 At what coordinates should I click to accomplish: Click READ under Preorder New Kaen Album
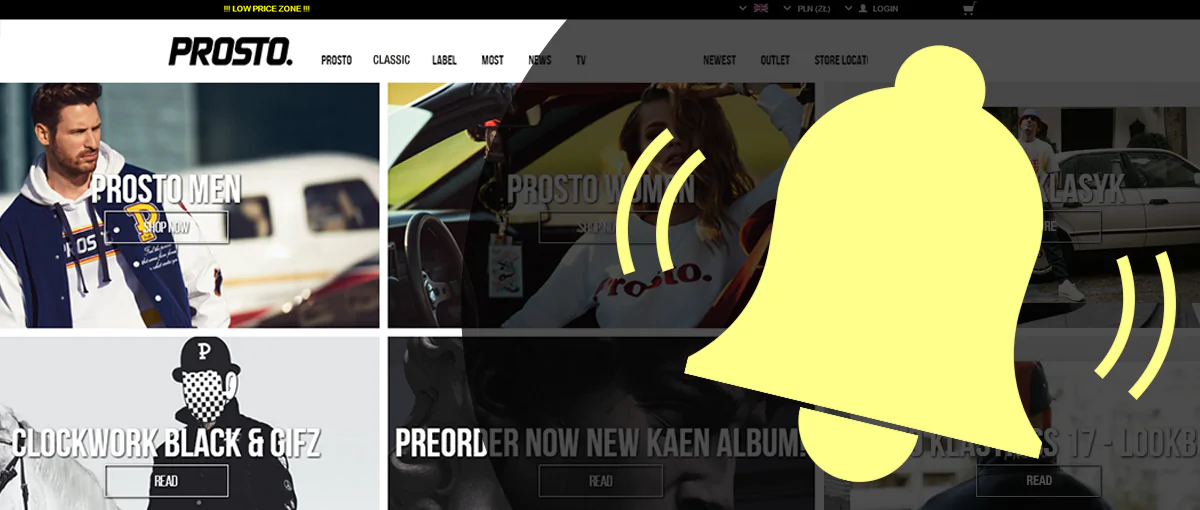pyautogui.click(x=600, y=481)
